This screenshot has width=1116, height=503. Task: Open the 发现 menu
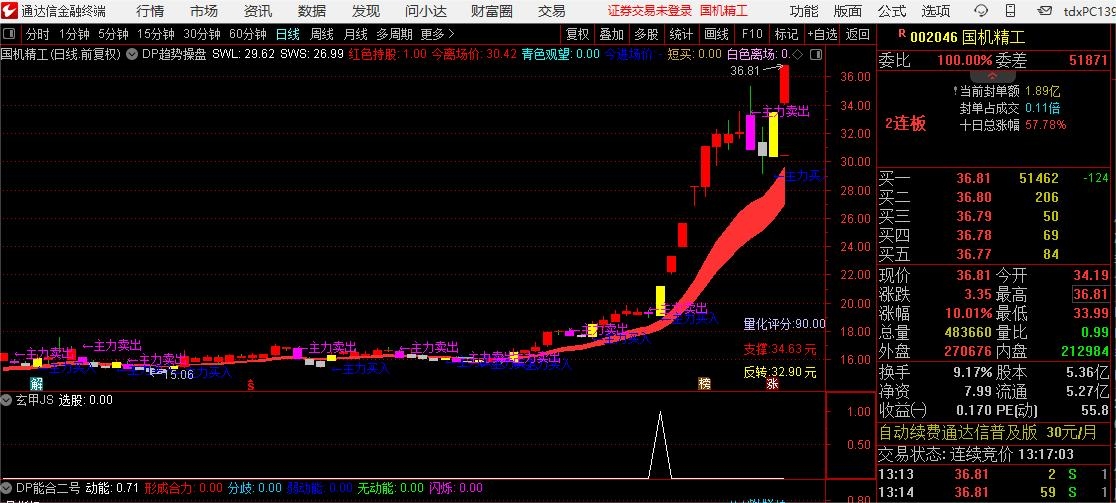point(366,11)
